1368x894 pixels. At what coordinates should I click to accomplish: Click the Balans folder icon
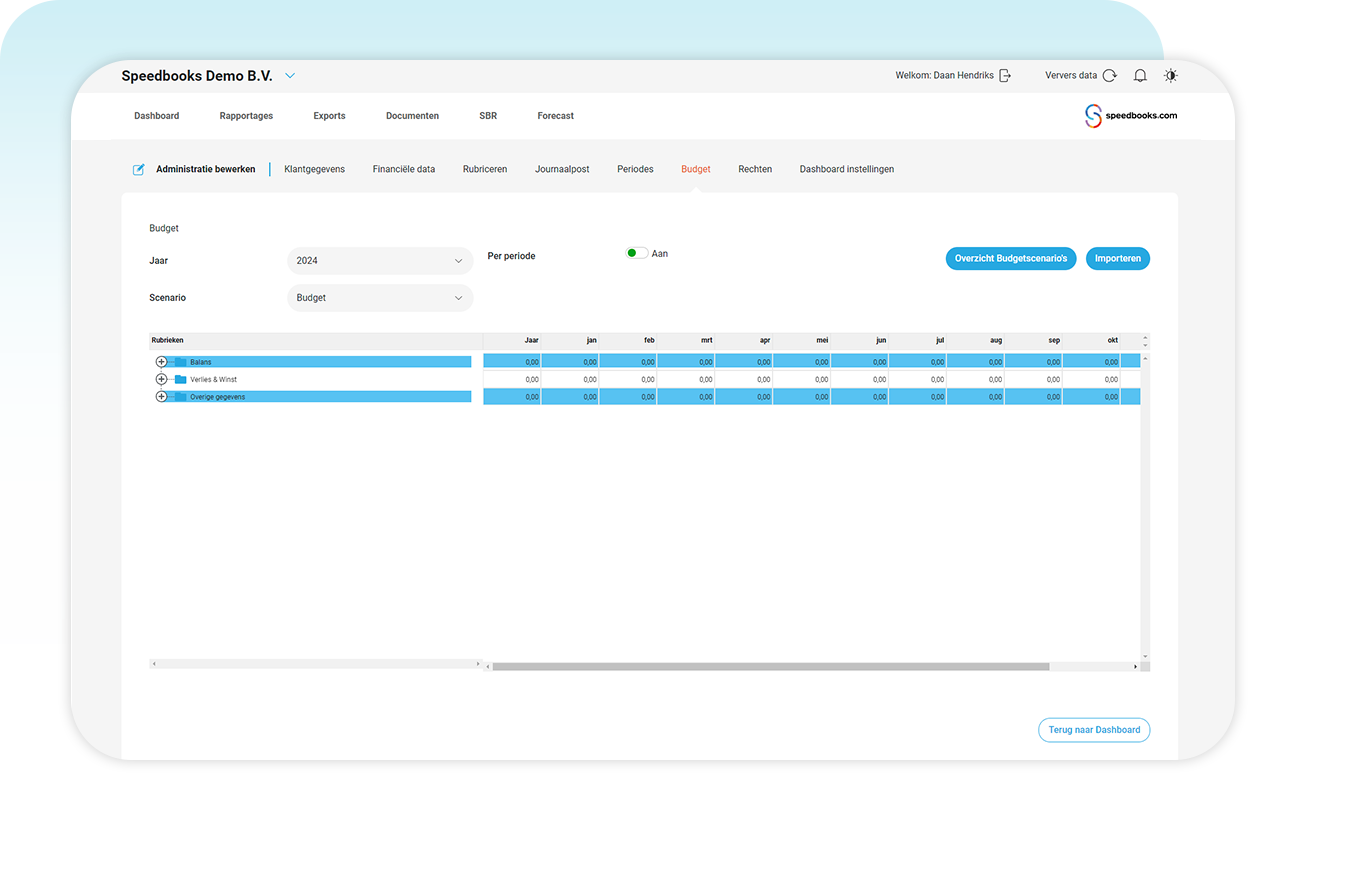pyautogui.click(x=181, y=362)
